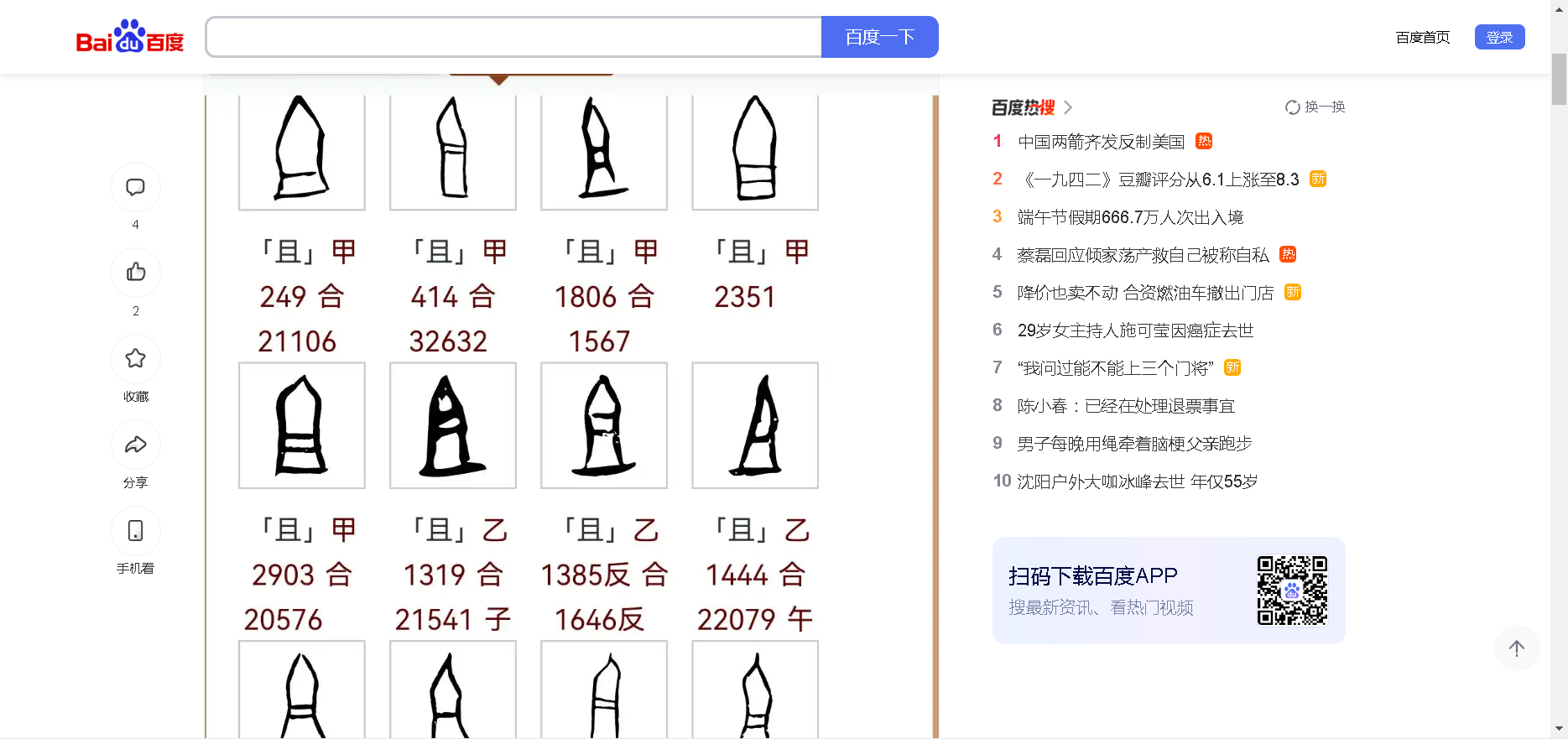The width and height of the screenshot is (1568, 739).
Task: Open hot search 中国两箭齐发反制美国
Action: [1101, 142]
